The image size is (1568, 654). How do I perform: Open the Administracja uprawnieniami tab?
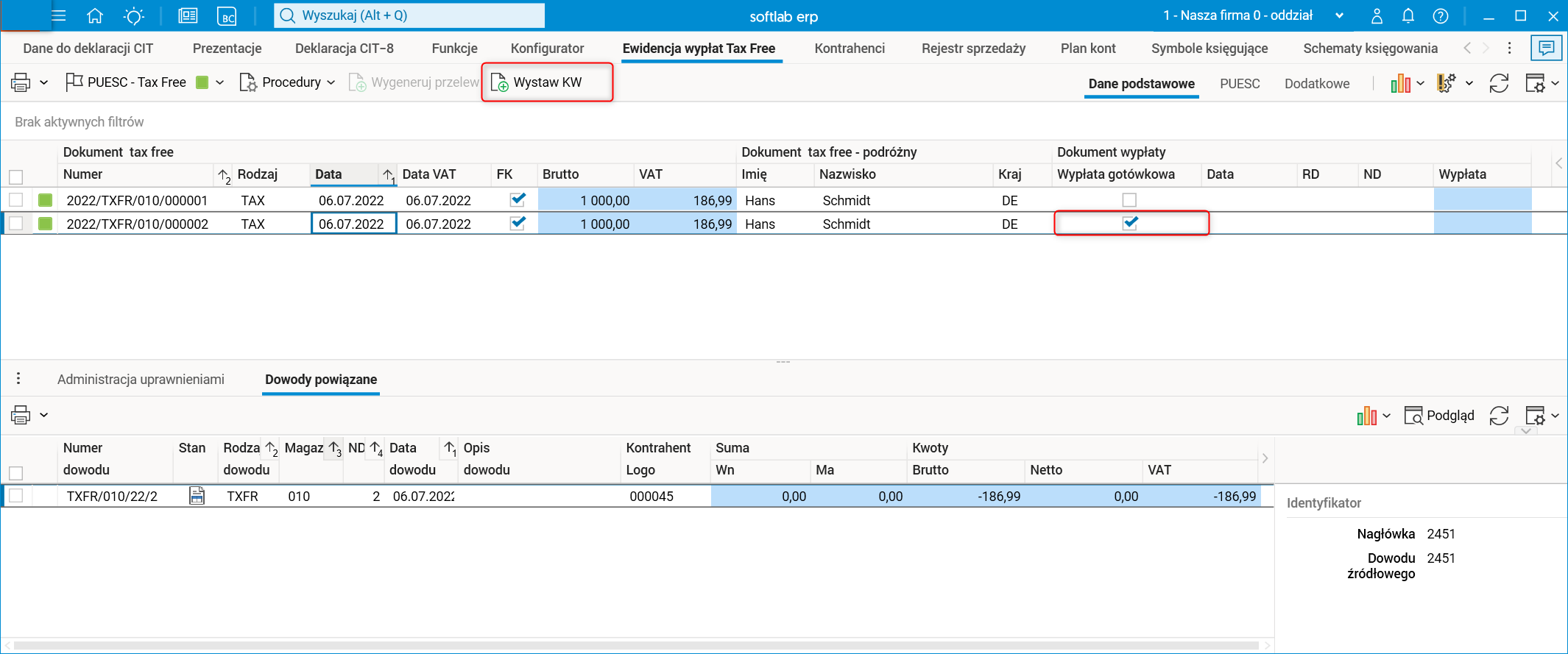tap(141, 380)
